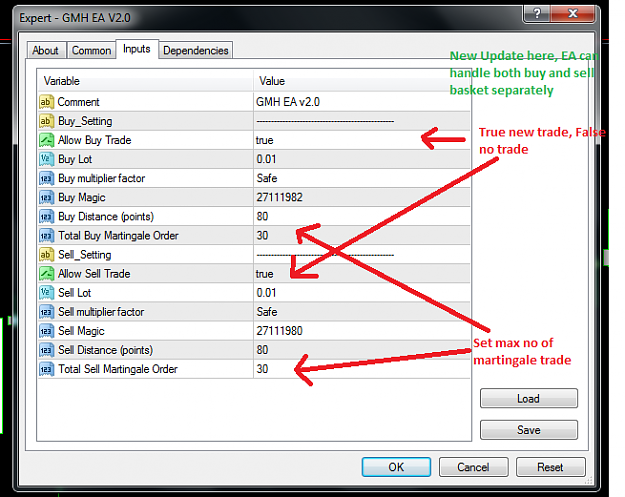
Task: Click the integer icon beside Sell multiplier factor
Action: pyautogui.click(x=46, y=312)
